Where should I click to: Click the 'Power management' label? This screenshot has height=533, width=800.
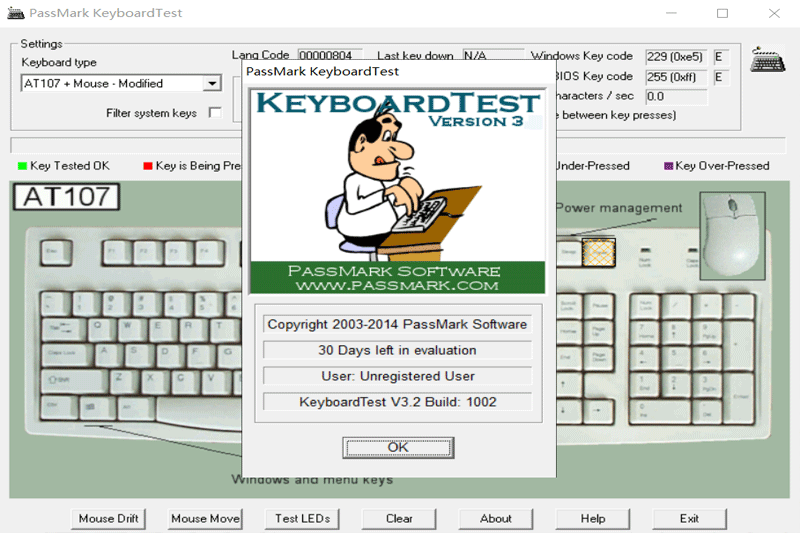(x=619, y=208)
